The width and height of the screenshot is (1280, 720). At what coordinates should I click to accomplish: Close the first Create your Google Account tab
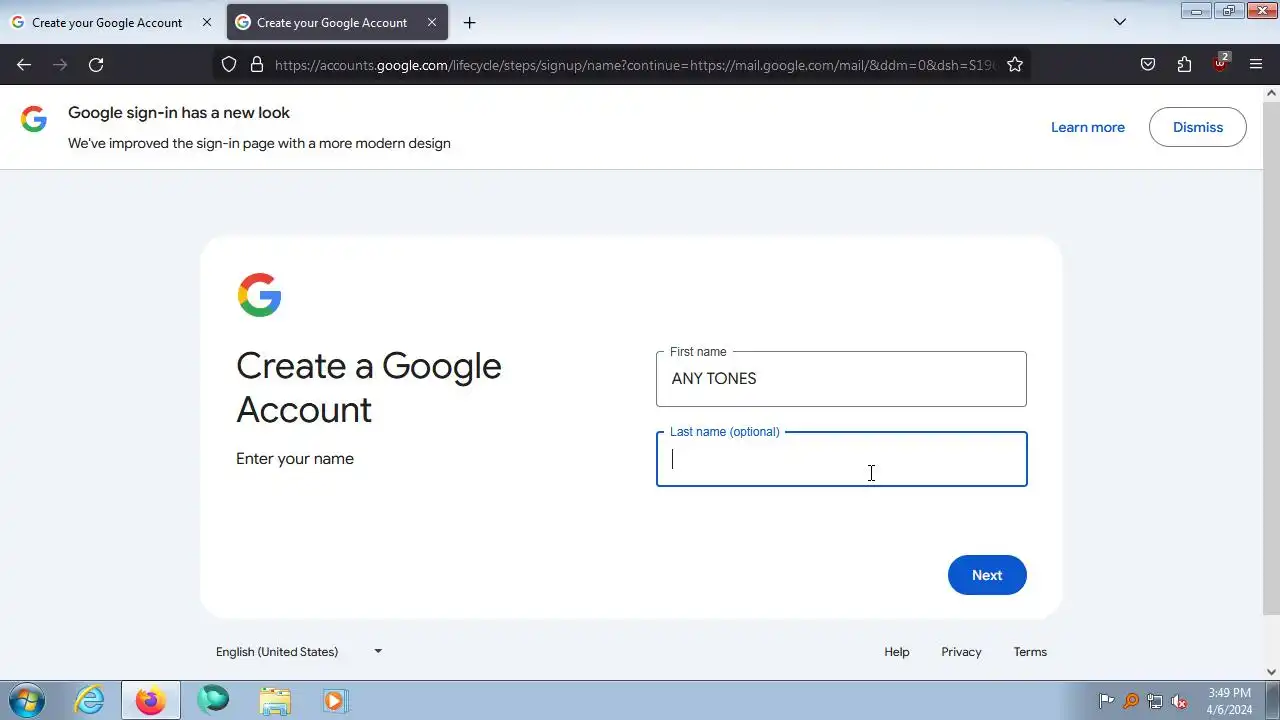pos(207,22)
